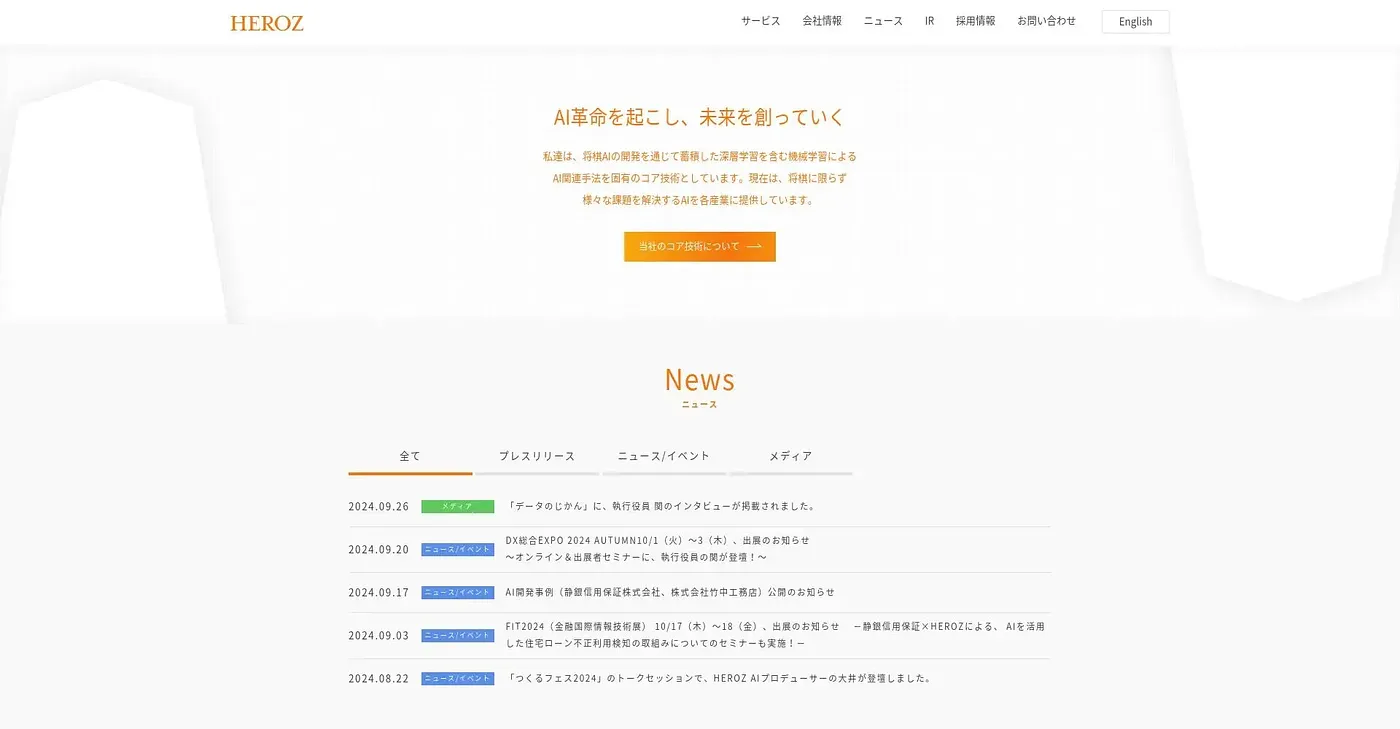Click the ニュース/イベント tag on 2024.09.17
Screen dimensions: 1400x729
pyautogui.click(x=458, y=593)
